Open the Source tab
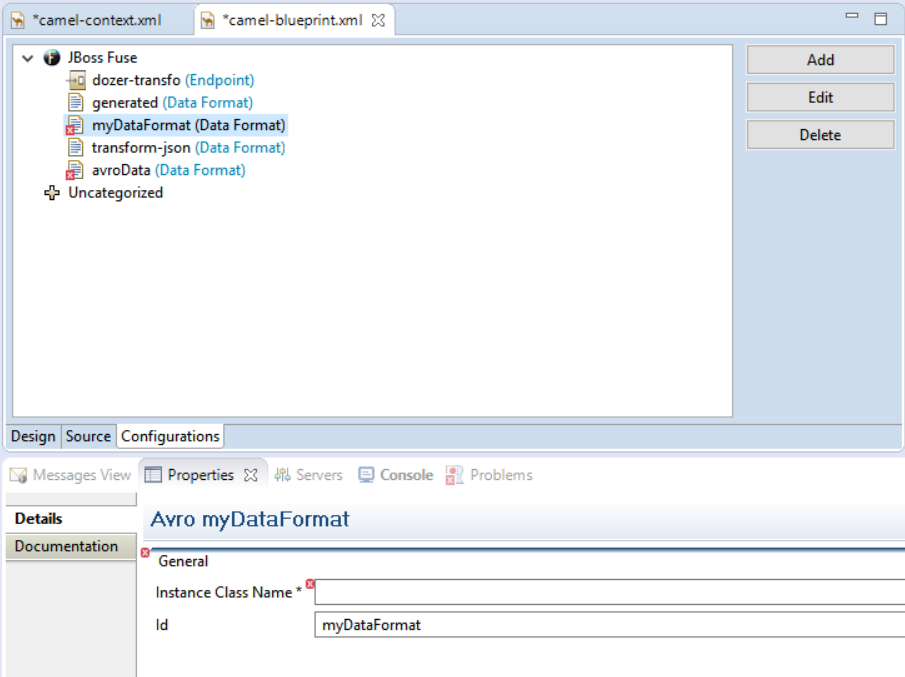This screenshot has width=905, height=677. pyautogui.click(x=88, y=436)
